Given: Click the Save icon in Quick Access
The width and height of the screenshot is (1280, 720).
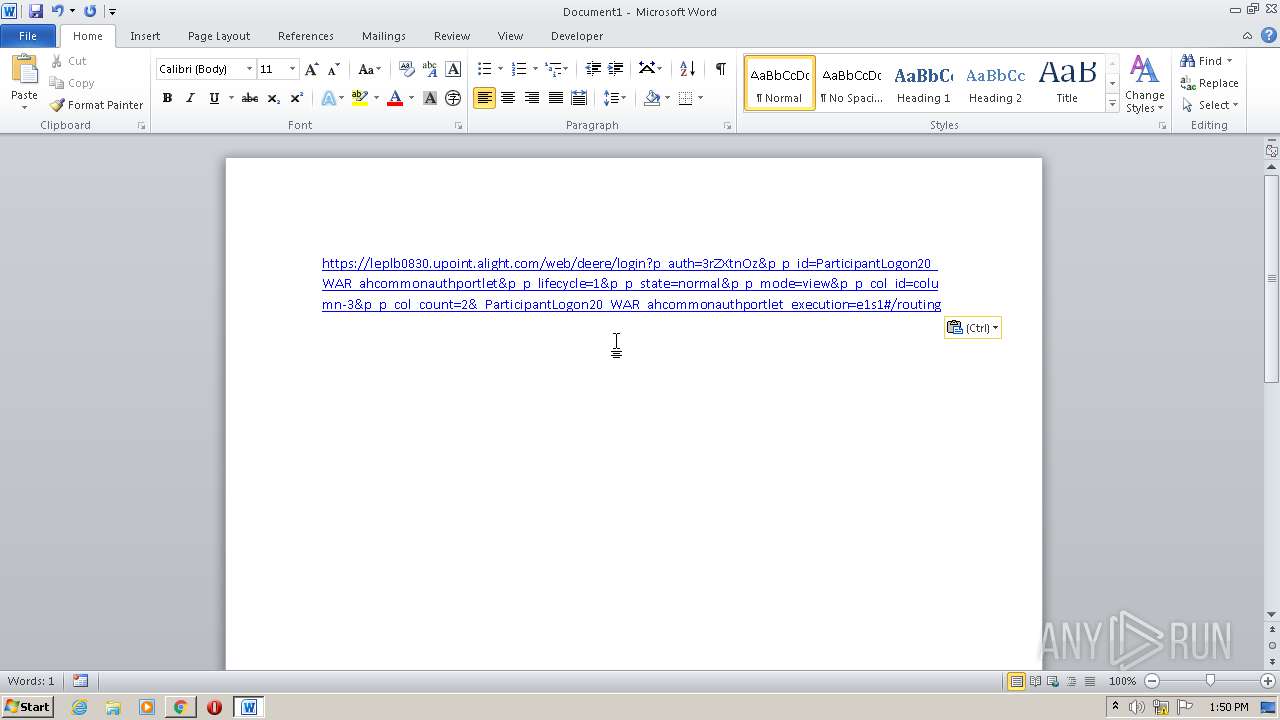Looking at the screenshot, I should pos(36,11).
